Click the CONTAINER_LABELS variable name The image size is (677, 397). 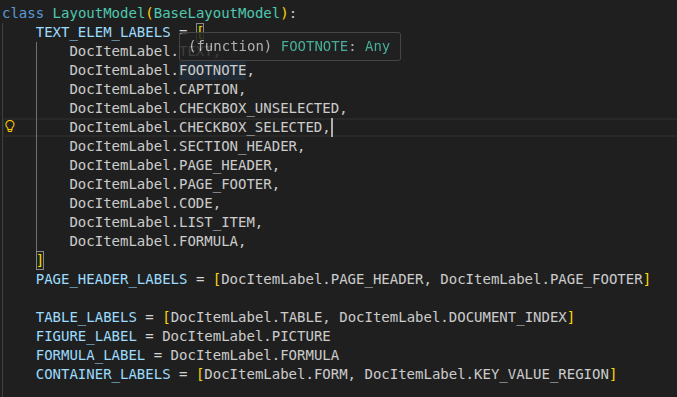[103, 375]
